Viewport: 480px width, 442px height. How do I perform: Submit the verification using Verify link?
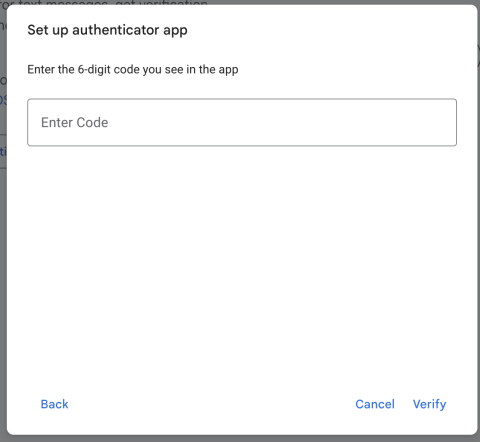[x=429, y=404]
